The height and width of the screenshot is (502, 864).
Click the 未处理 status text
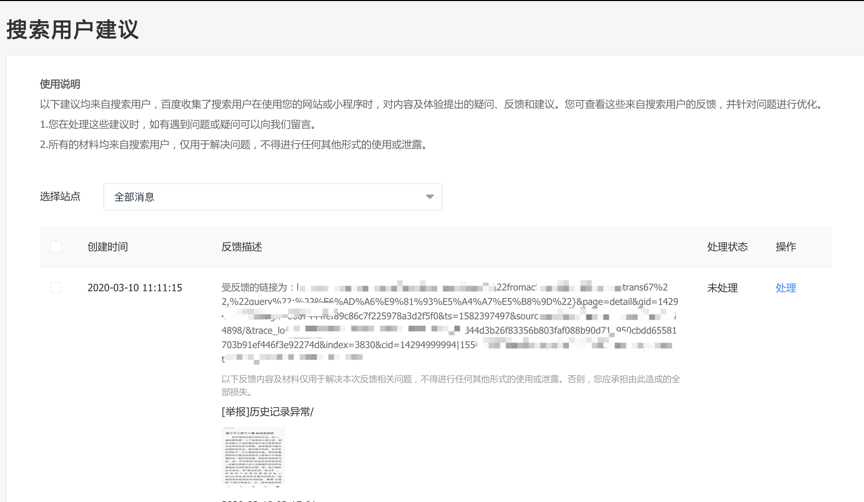point(722,288)
